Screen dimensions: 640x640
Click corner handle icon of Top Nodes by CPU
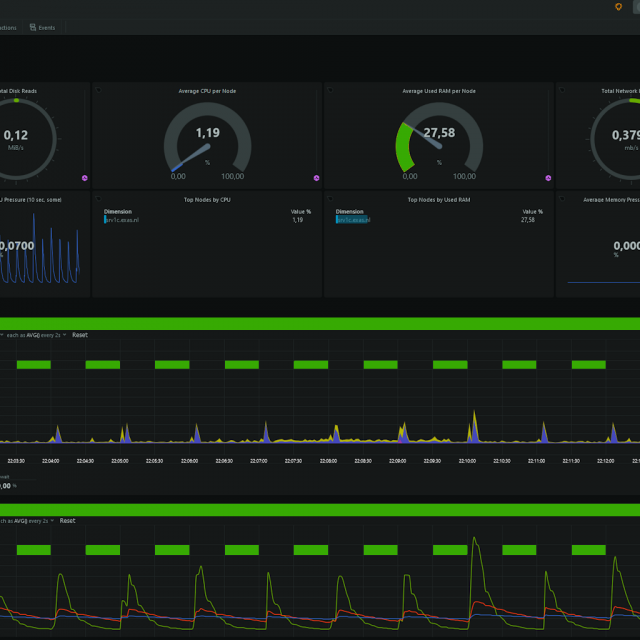98,199
